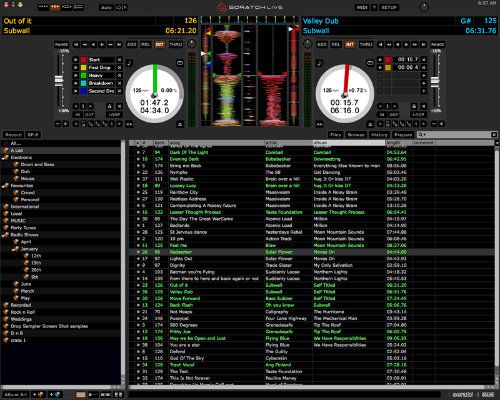This screenshot has height=400, width=500.
Task: Adjust the left deck pitch slider handle
Action: click(59, 80)
